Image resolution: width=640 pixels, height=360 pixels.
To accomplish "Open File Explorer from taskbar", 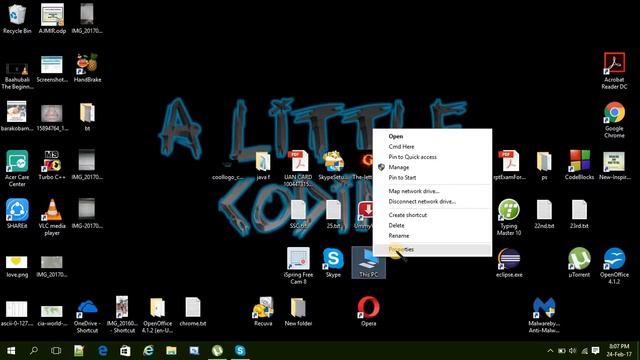I will 171,351.
